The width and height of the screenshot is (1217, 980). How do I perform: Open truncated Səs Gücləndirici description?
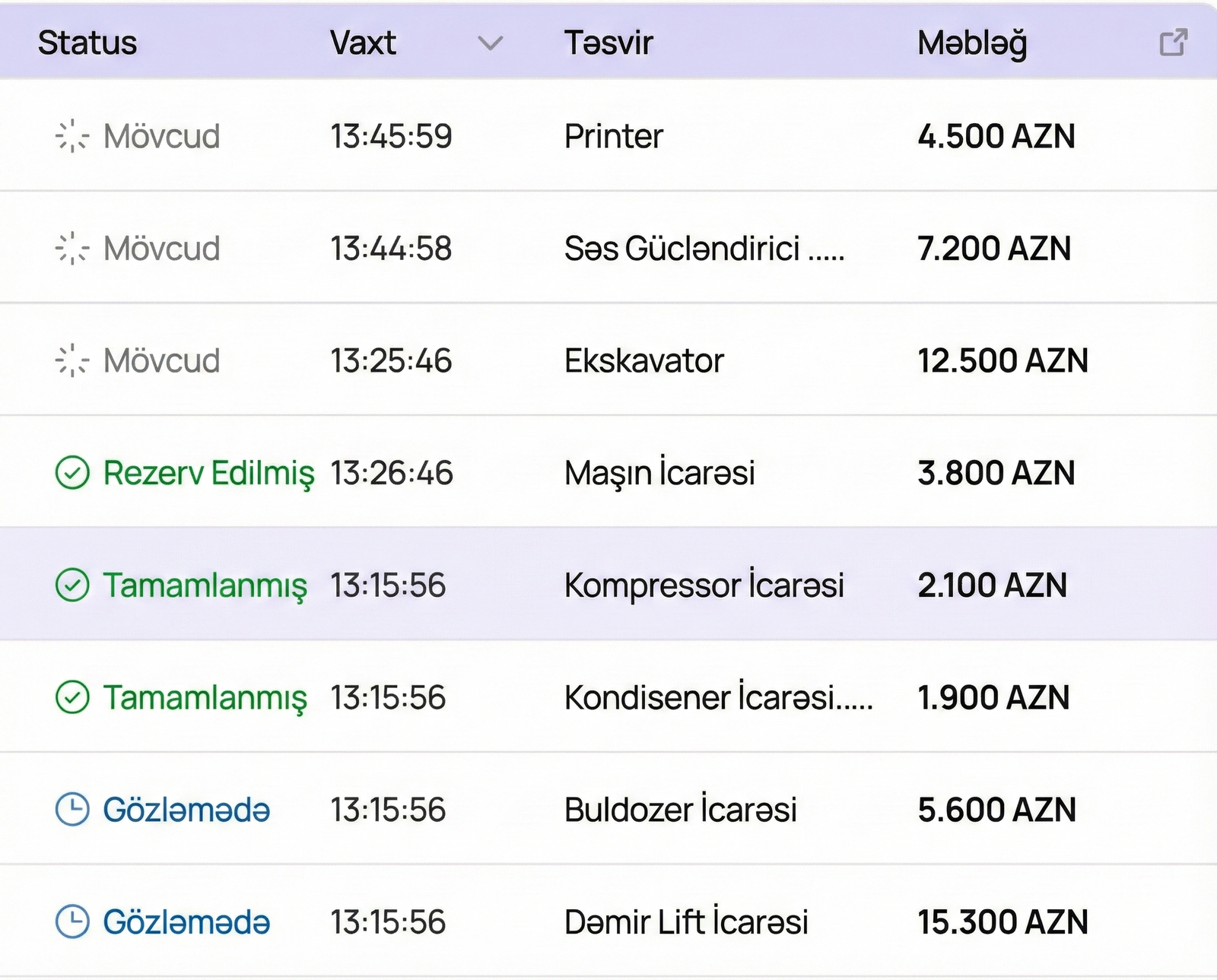[704, 249]
